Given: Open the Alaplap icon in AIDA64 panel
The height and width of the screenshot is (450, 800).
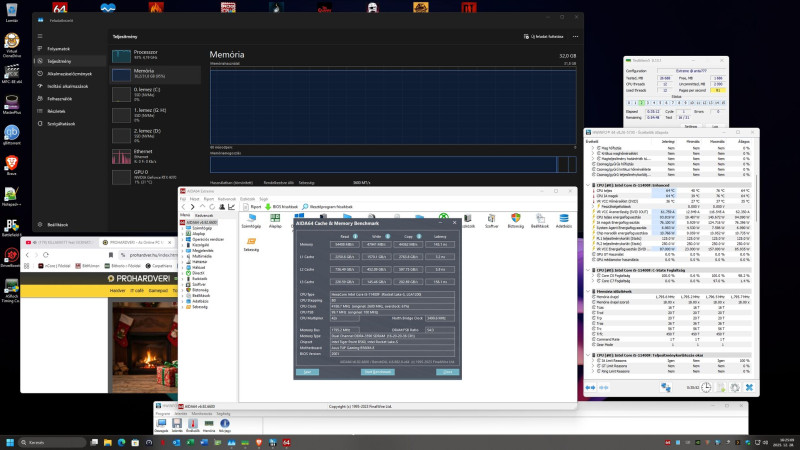Looking at the screenshot, I should 277,220.
